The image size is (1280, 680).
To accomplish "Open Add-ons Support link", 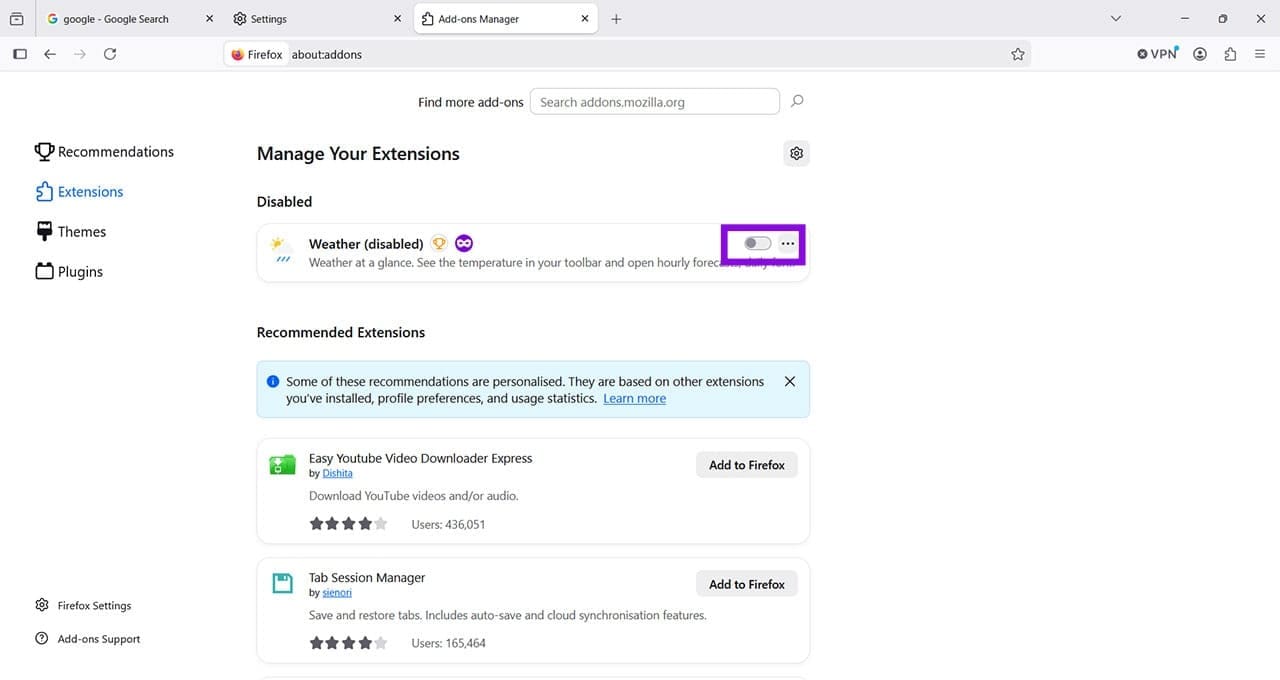I will [x=87, y=639].
